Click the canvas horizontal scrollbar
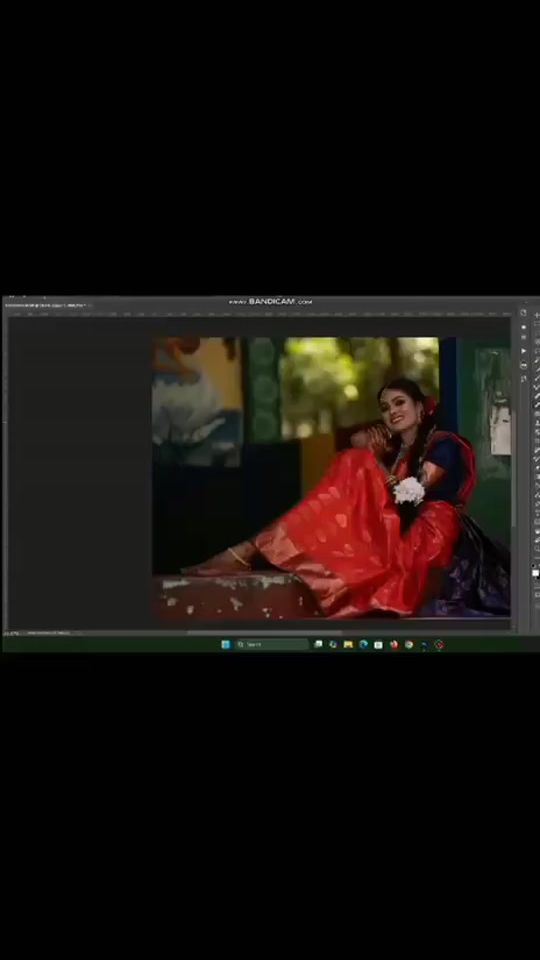 (x=263, y=632)
